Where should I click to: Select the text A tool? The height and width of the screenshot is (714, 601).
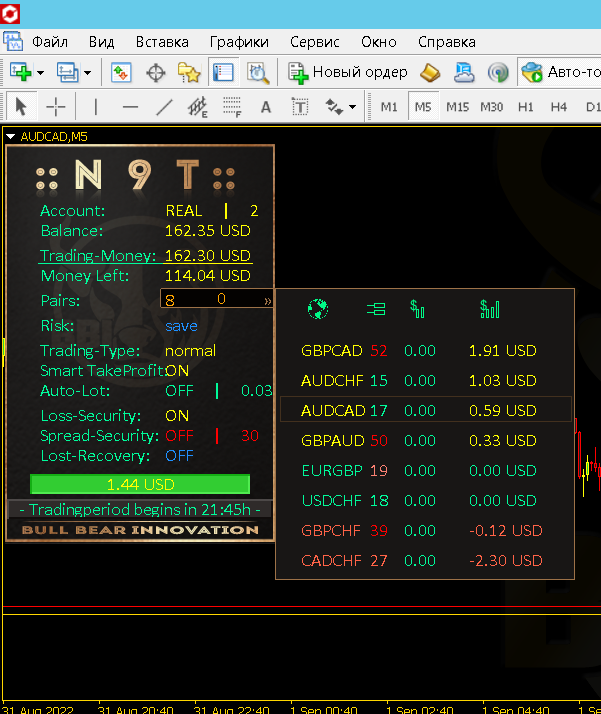coord(266,107)
